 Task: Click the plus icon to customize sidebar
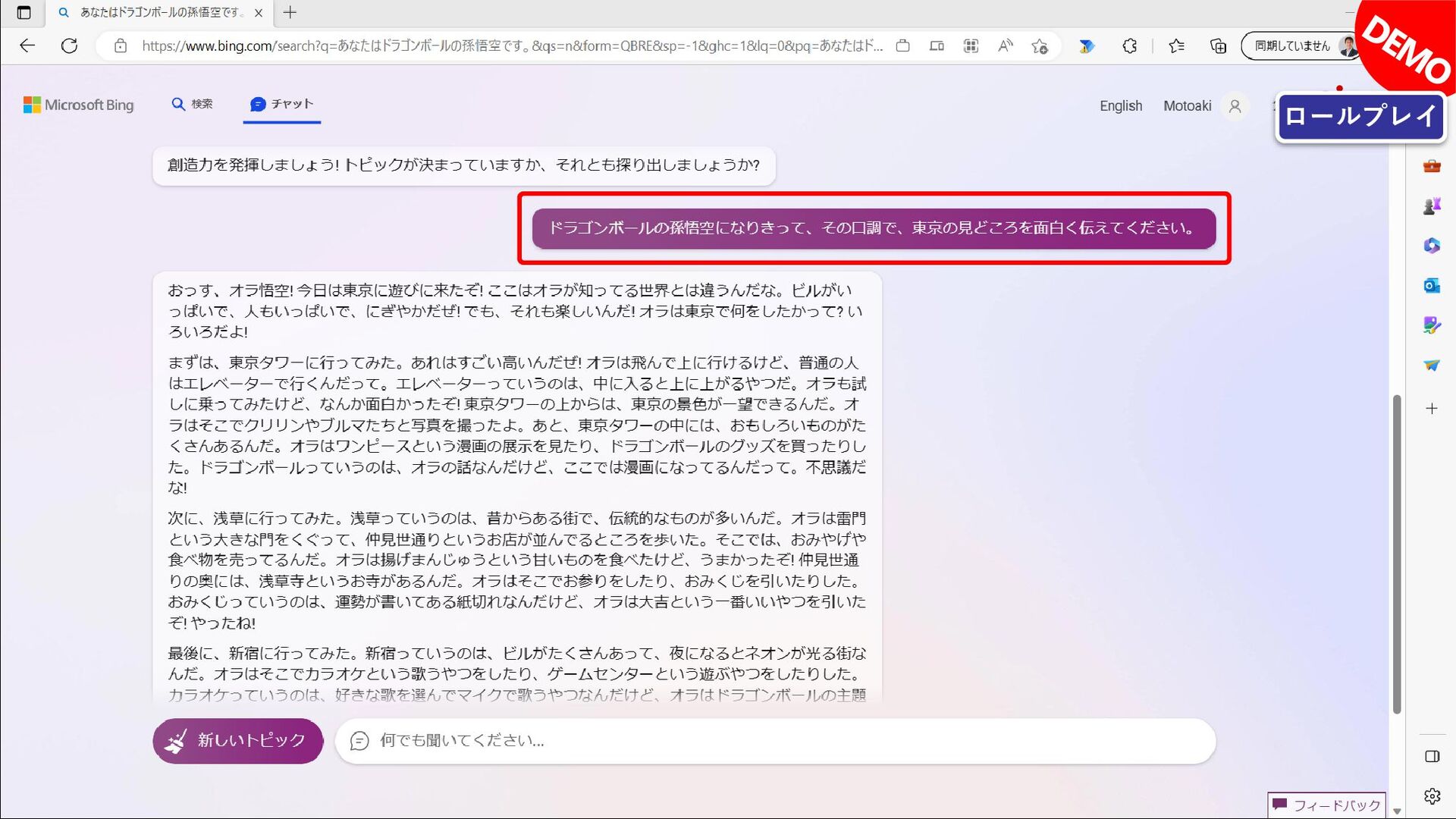[1431, 409]
